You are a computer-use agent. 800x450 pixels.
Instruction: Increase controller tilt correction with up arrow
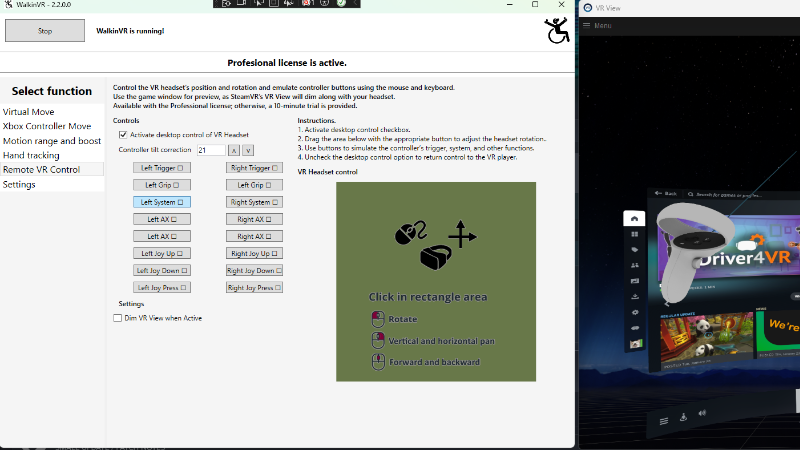[x=234, y=150]
